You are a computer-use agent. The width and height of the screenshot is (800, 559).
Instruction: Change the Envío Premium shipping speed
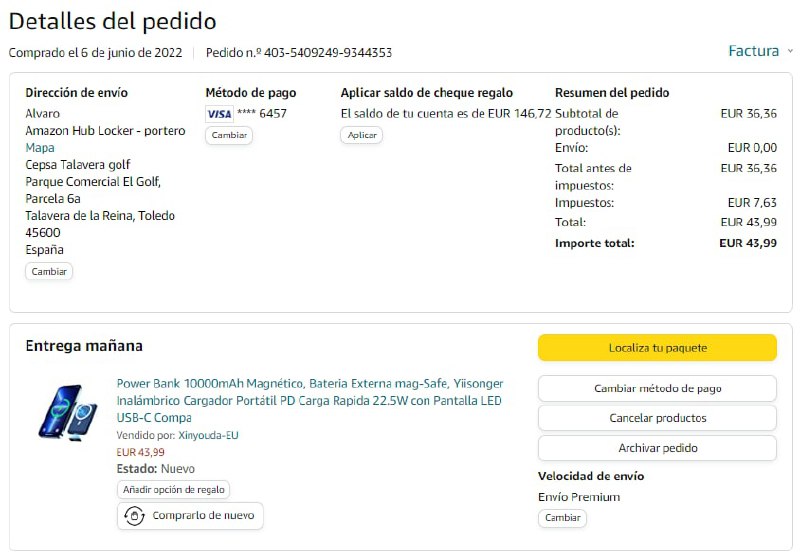tap(562, 518)
